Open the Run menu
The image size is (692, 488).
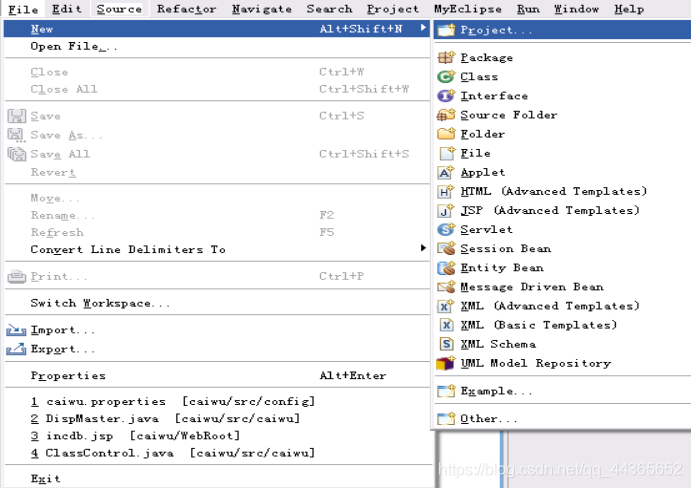528,9
